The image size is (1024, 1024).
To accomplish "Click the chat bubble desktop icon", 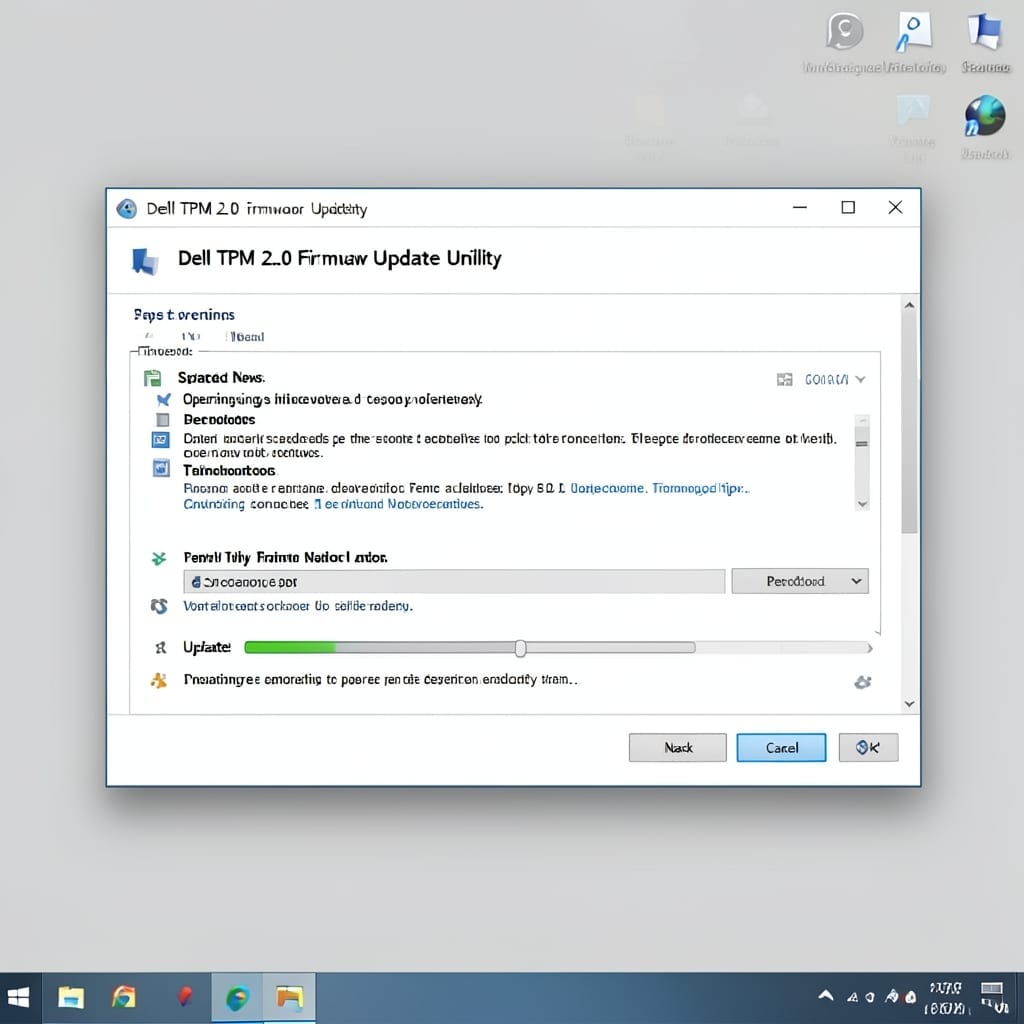I will pos(844,31).
